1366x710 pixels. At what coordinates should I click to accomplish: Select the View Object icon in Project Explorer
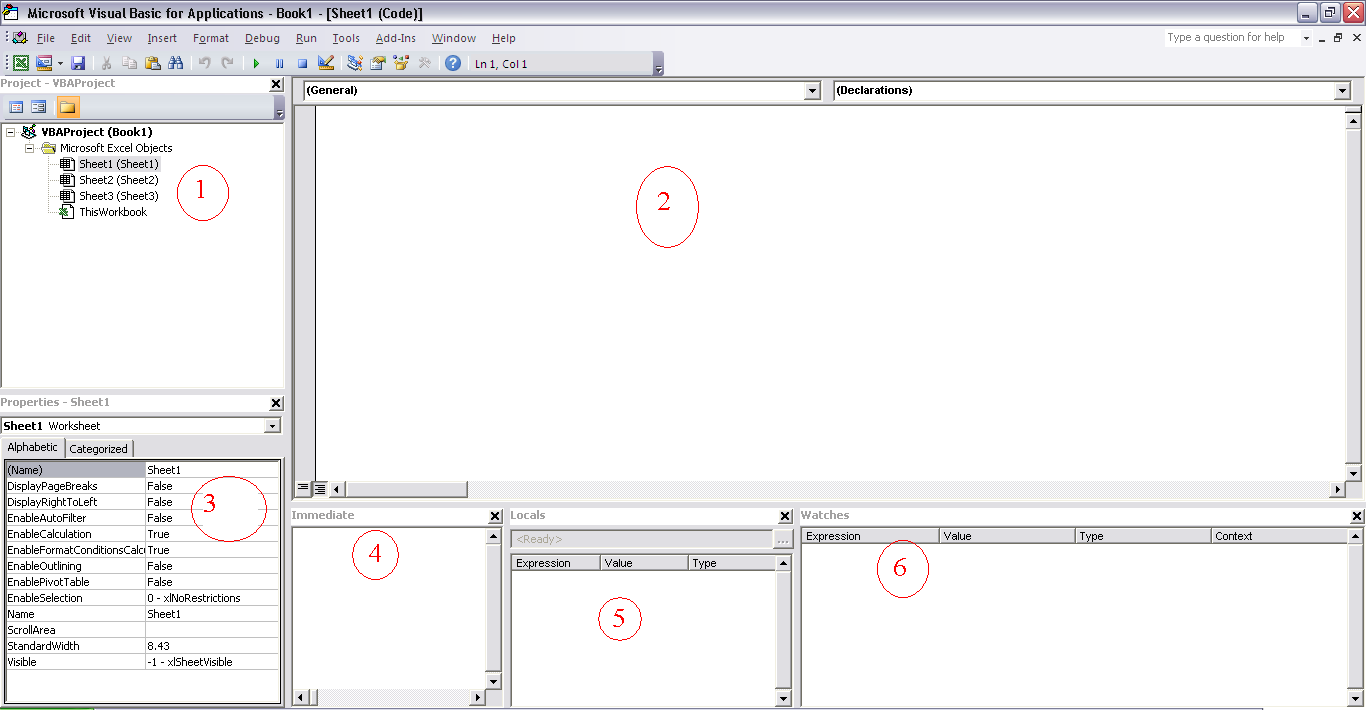[x=38, y=106]
